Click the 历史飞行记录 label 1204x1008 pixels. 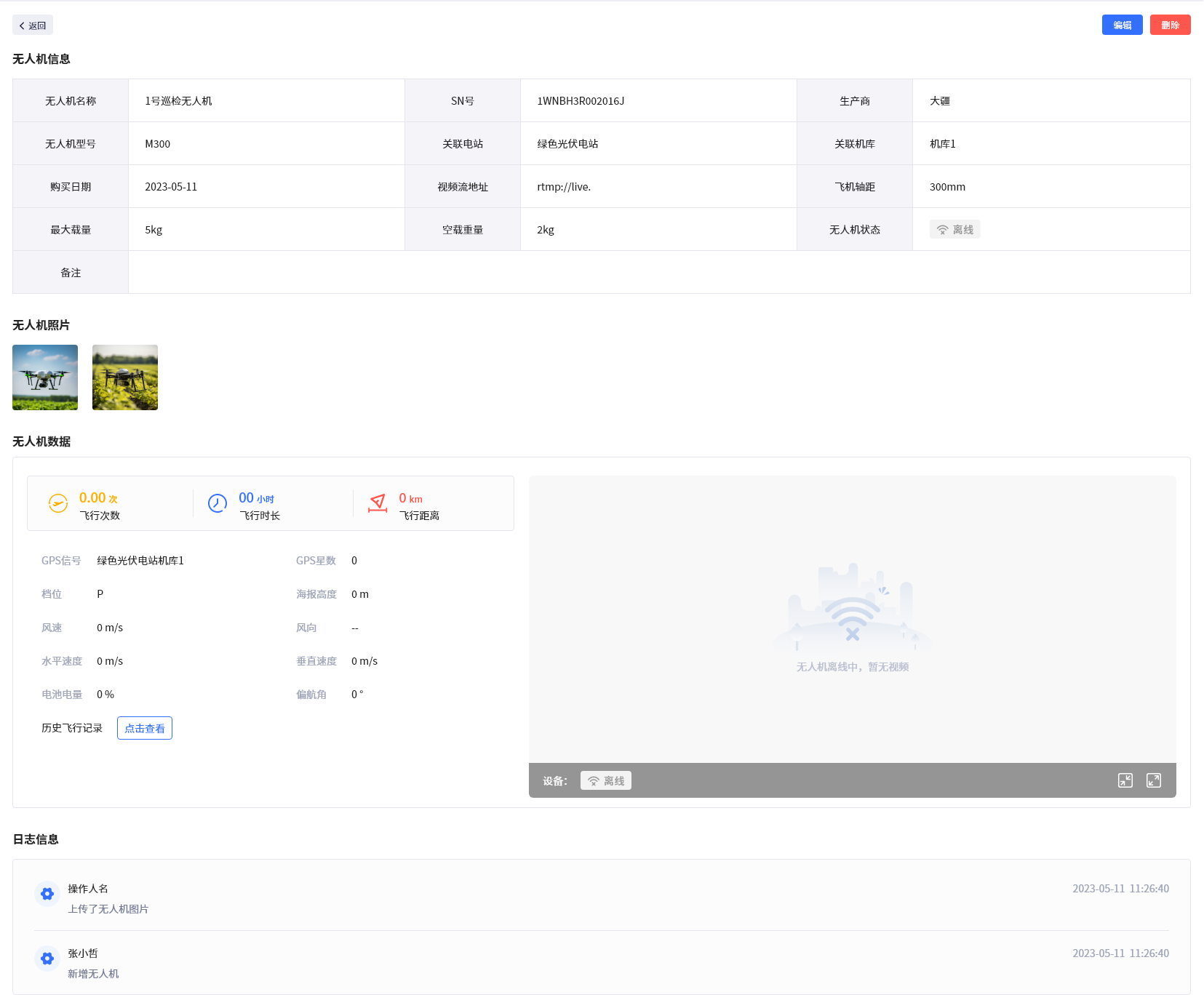pyautogui.click(x=72, y=728)
